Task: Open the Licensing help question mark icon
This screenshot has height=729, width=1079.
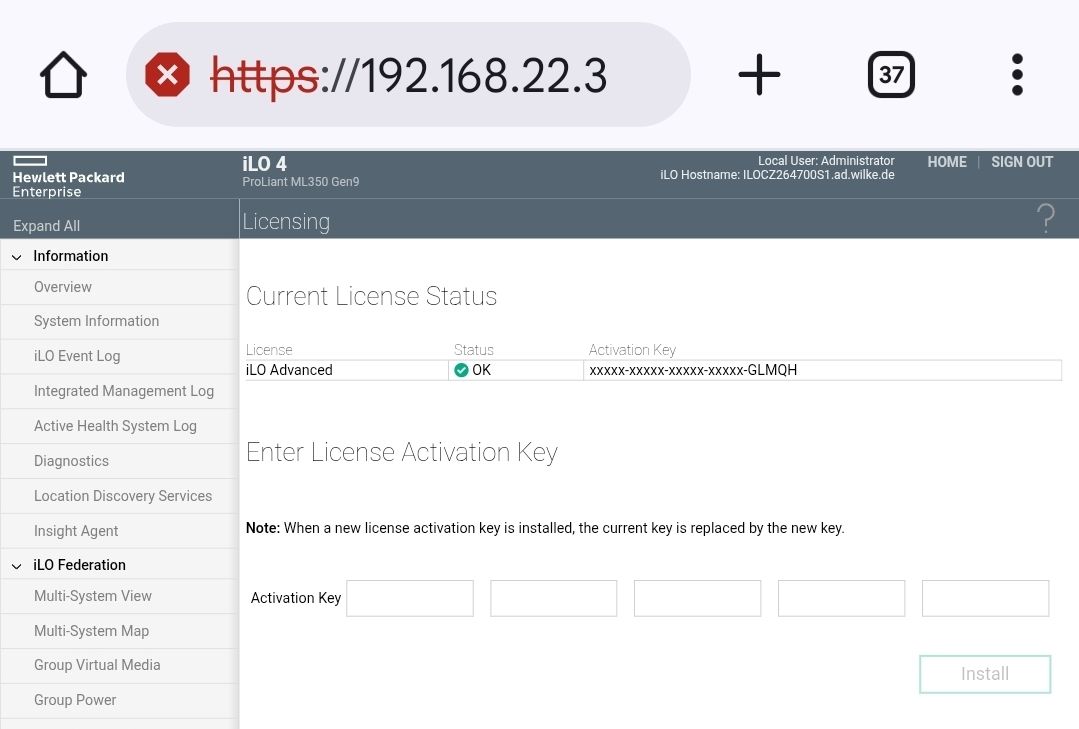Action: (x=1045, y=219)
